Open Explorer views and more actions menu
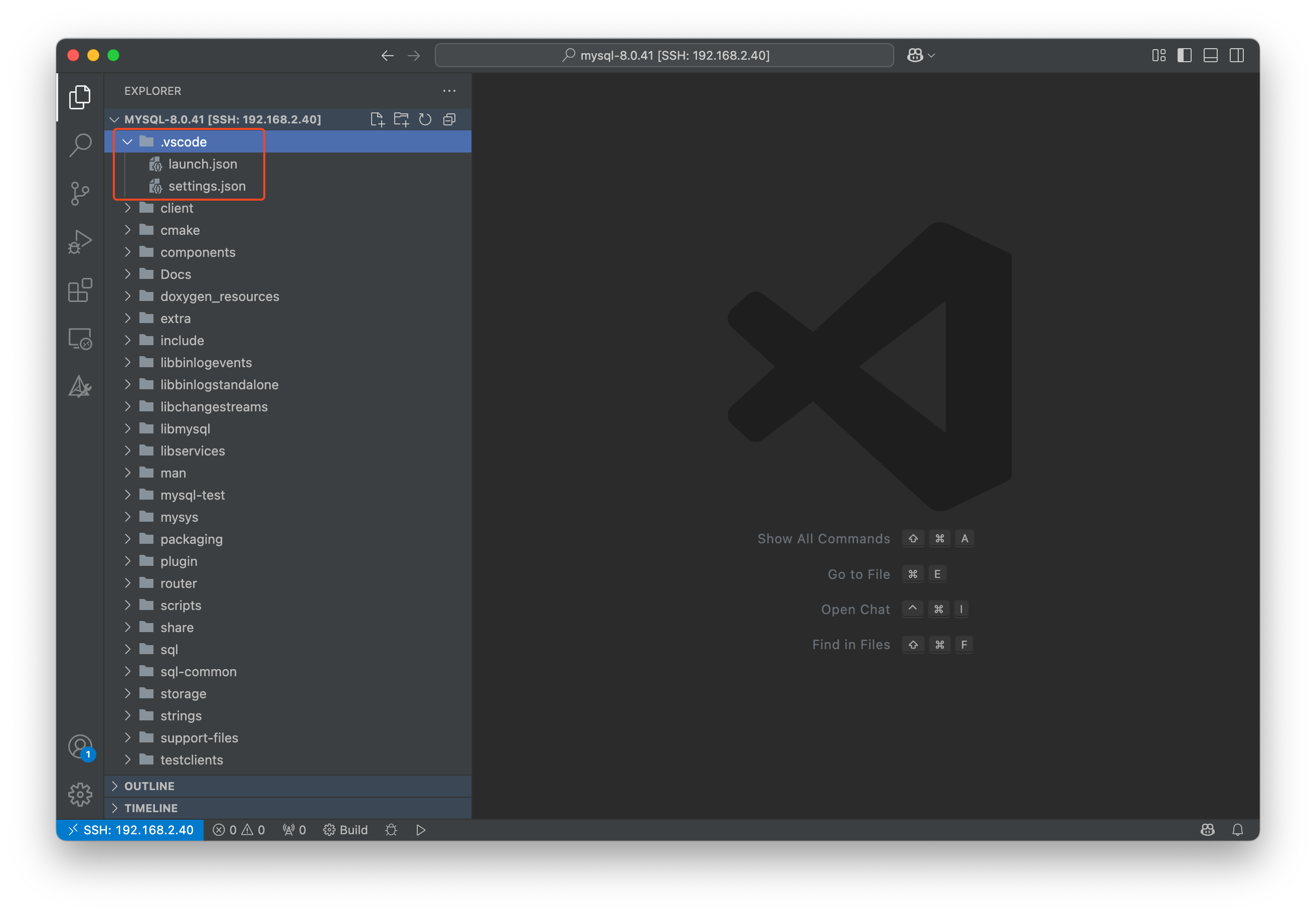Image resolution: width=1316 pixels, height=915 pixels. [x=449, y=91]
